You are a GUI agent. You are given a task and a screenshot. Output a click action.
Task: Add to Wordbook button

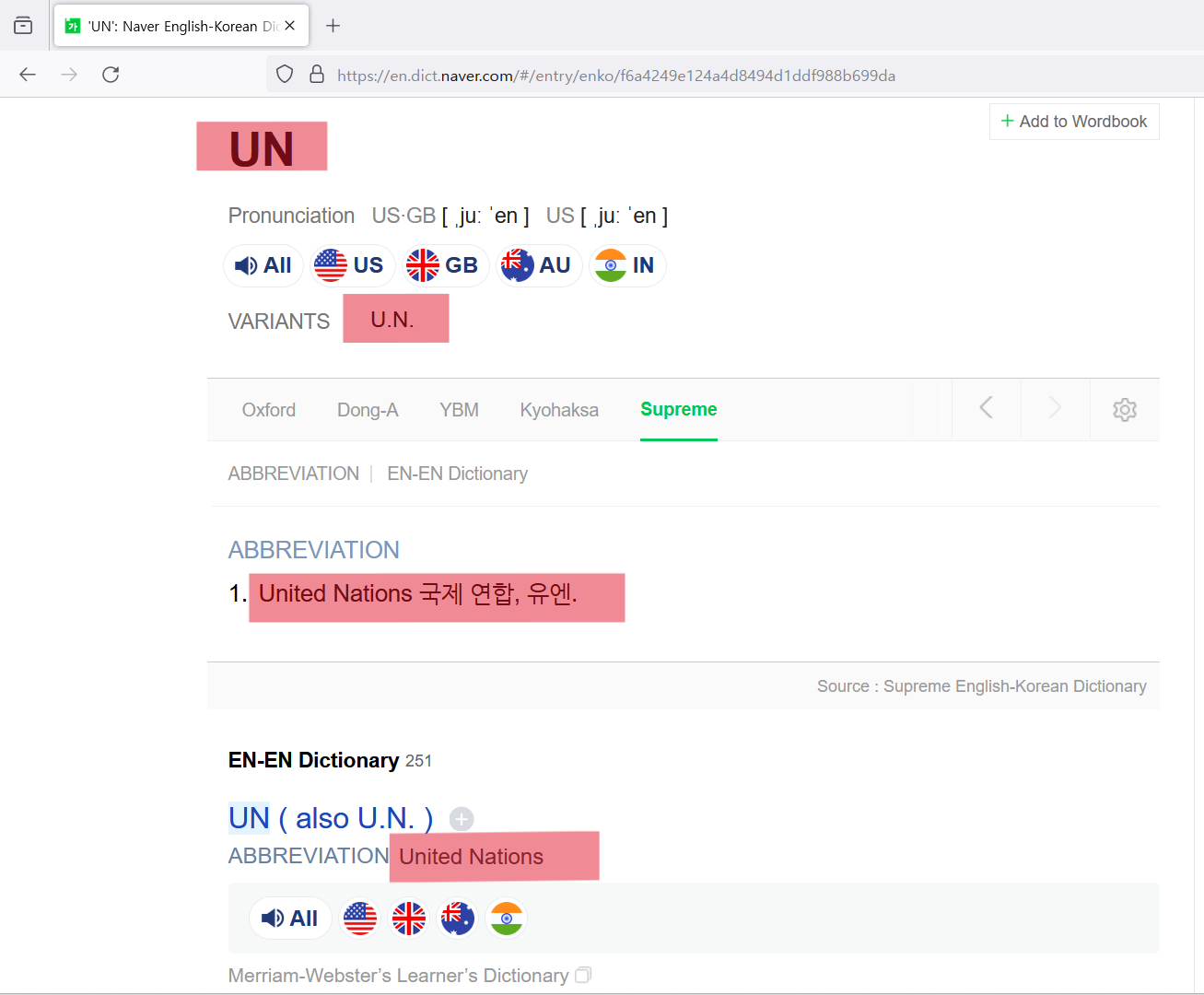point(1074,122)
